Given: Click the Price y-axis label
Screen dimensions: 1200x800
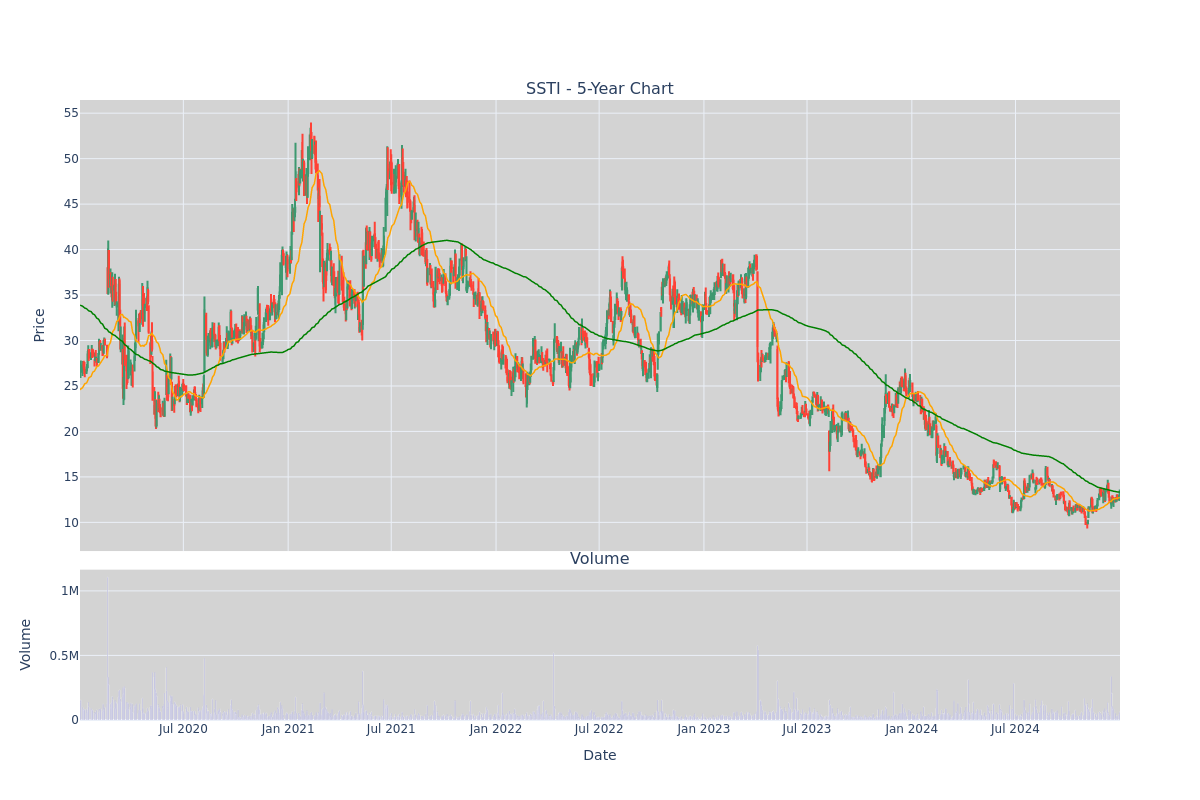Looking at the screenshot, I should pos(40,325).
